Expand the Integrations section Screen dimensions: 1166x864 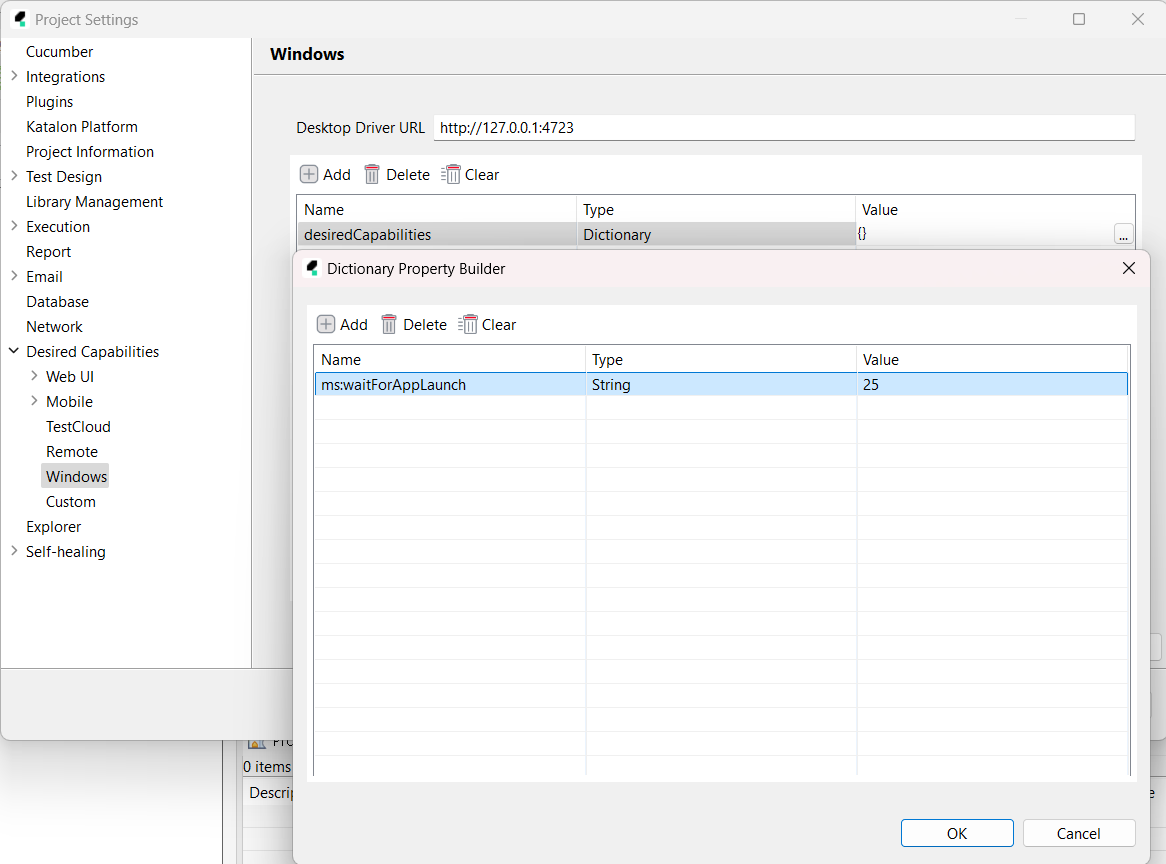[14, 76]
